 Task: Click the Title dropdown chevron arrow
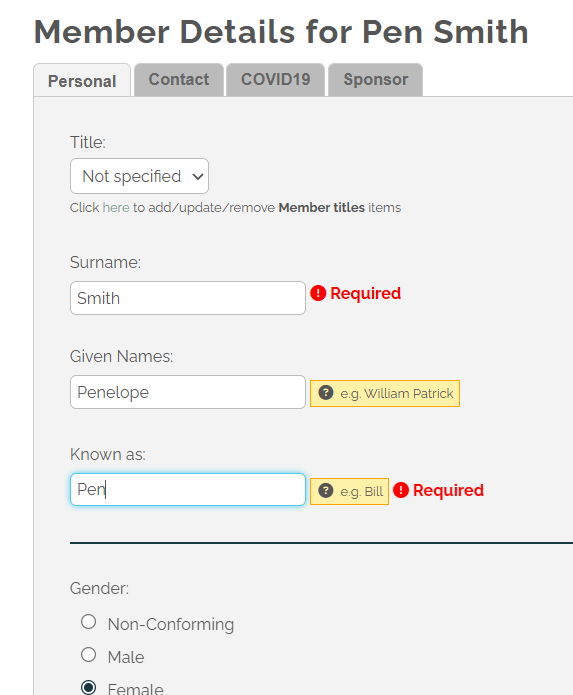tap(198, 176)
